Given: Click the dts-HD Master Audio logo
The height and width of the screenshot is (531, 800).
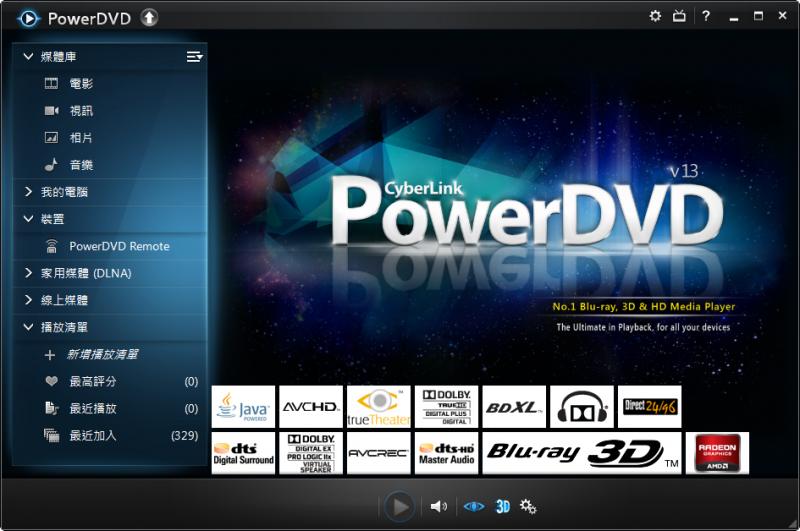Looking at the screenshot, I should click(x=446, y=453).
